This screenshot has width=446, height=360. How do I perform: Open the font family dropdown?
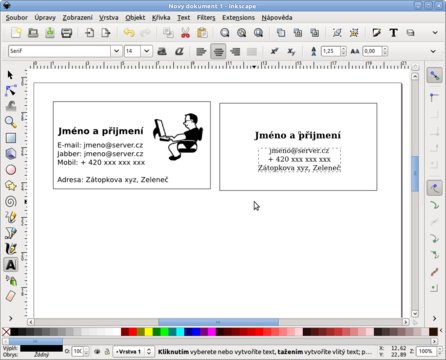click(116, 51)
